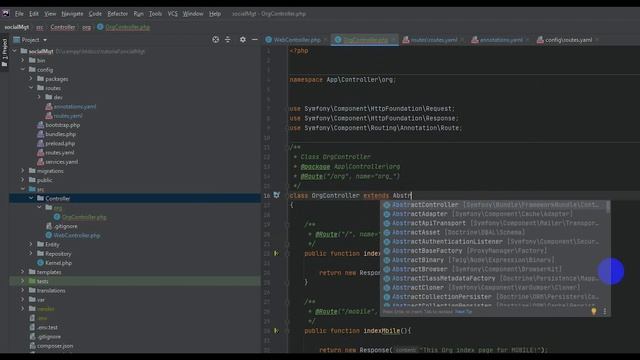
Task: Select bundles.php in the project tree
Action: [60, 134]
